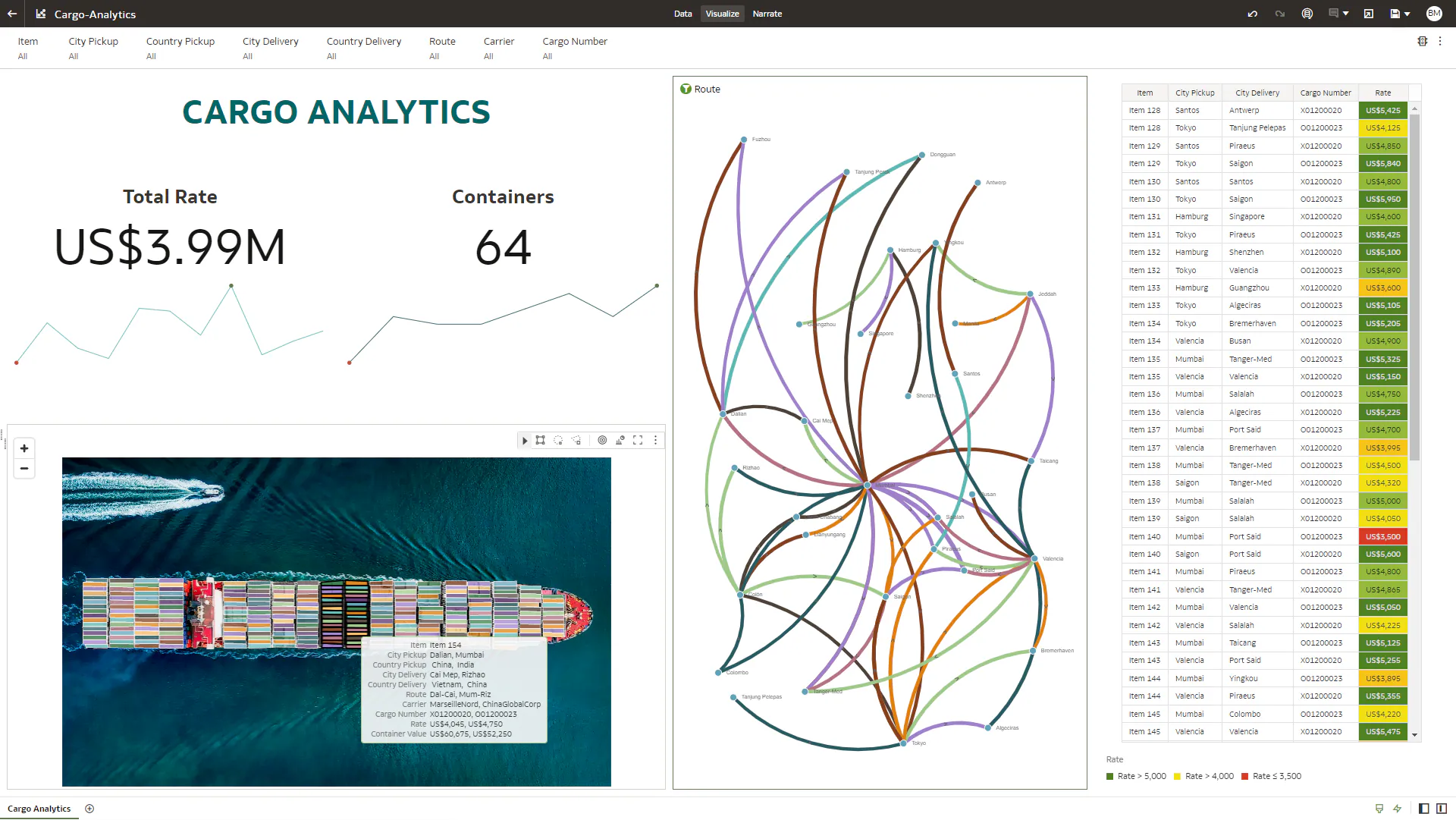Add a new canvas with plus button

coord(89,809)
